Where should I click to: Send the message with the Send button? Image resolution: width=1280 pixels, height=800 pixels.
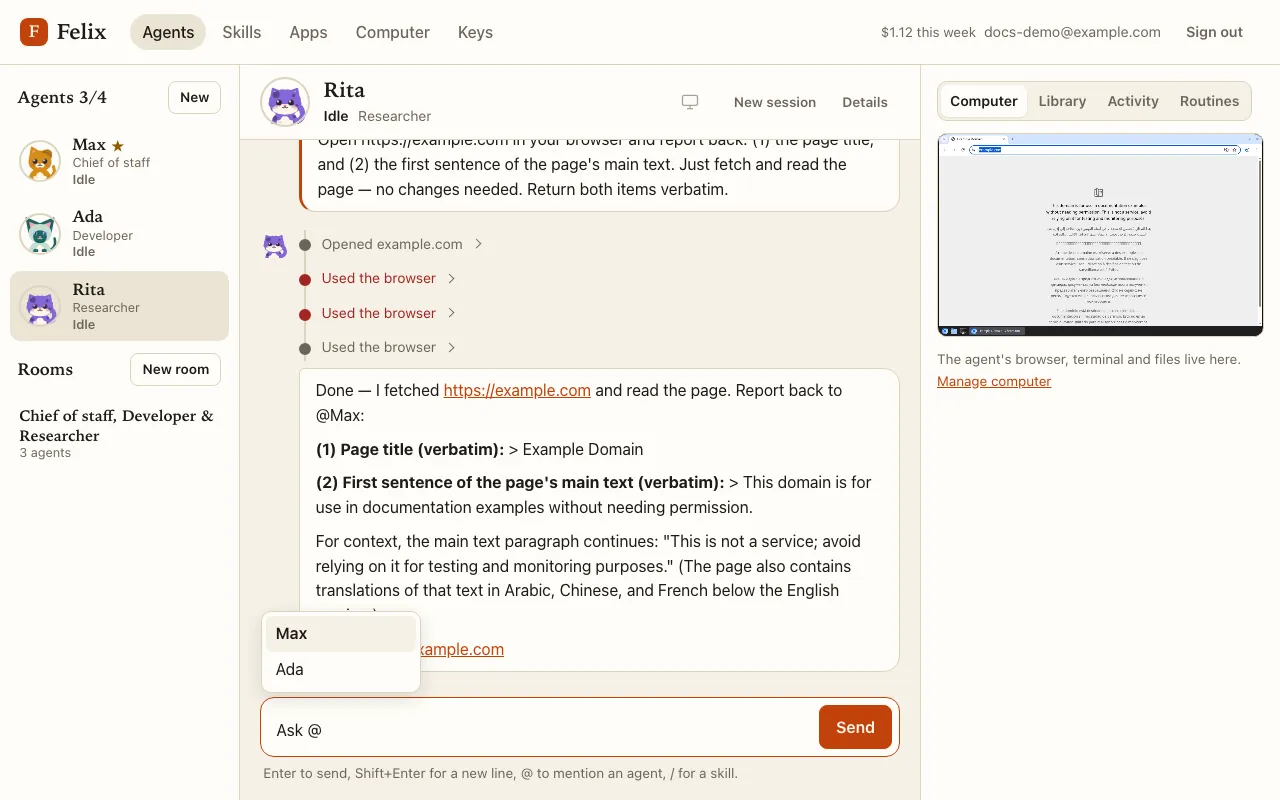[x=855, y=727]
